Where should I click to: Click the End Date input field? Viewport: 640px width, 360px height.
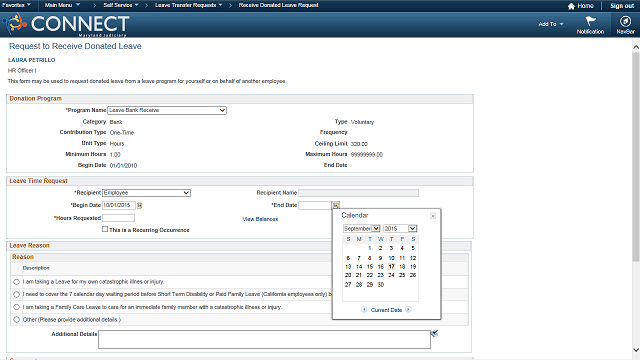[315, 205]
